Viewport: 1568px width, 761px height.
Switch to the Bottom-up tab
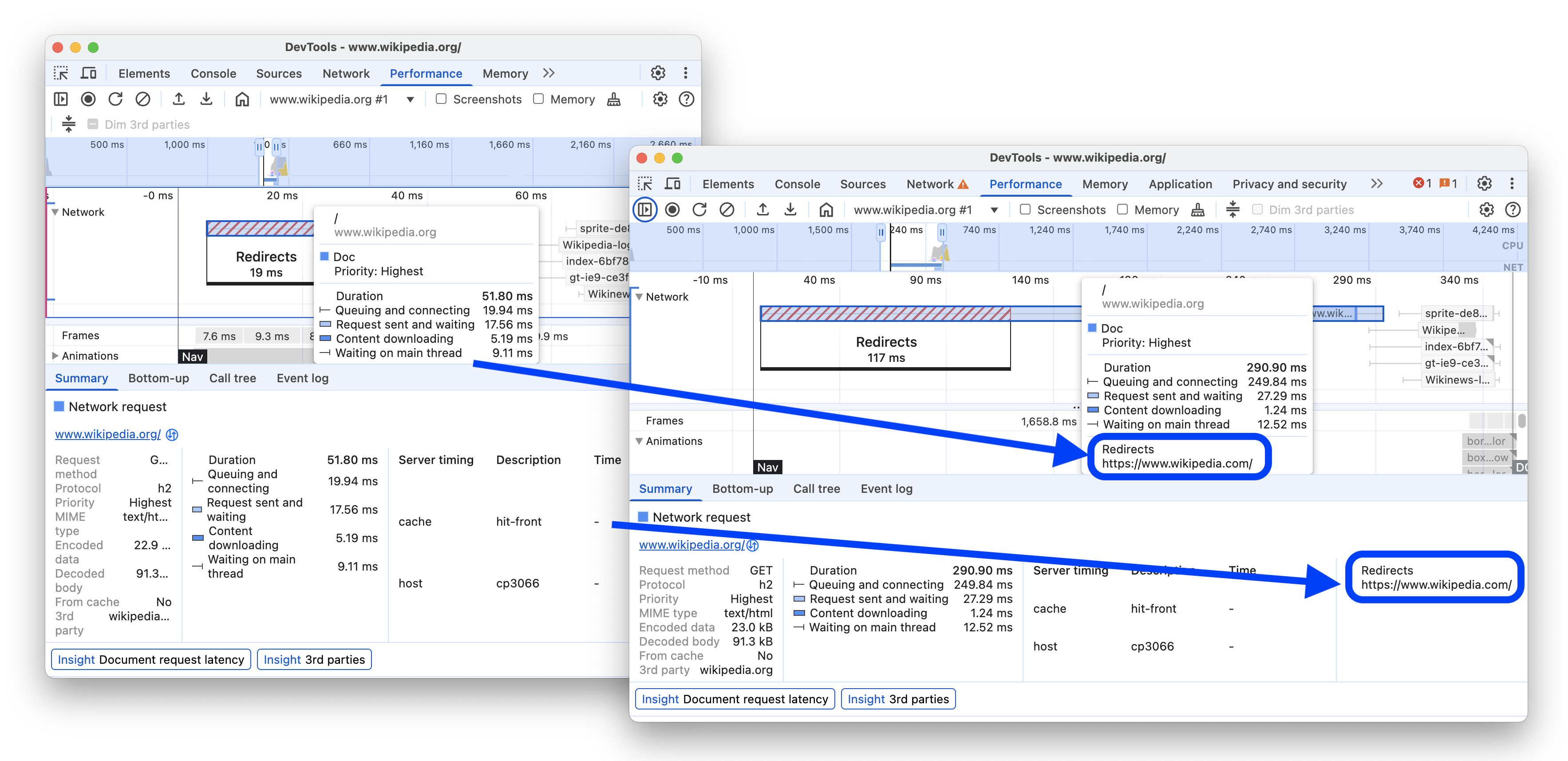click(x=743, y=488)
